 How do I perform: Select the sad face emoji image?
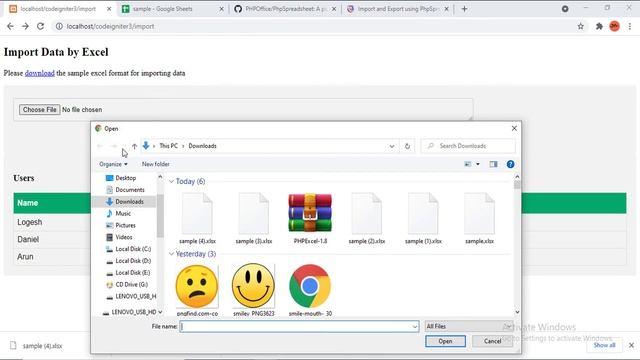tap(197, 290)
